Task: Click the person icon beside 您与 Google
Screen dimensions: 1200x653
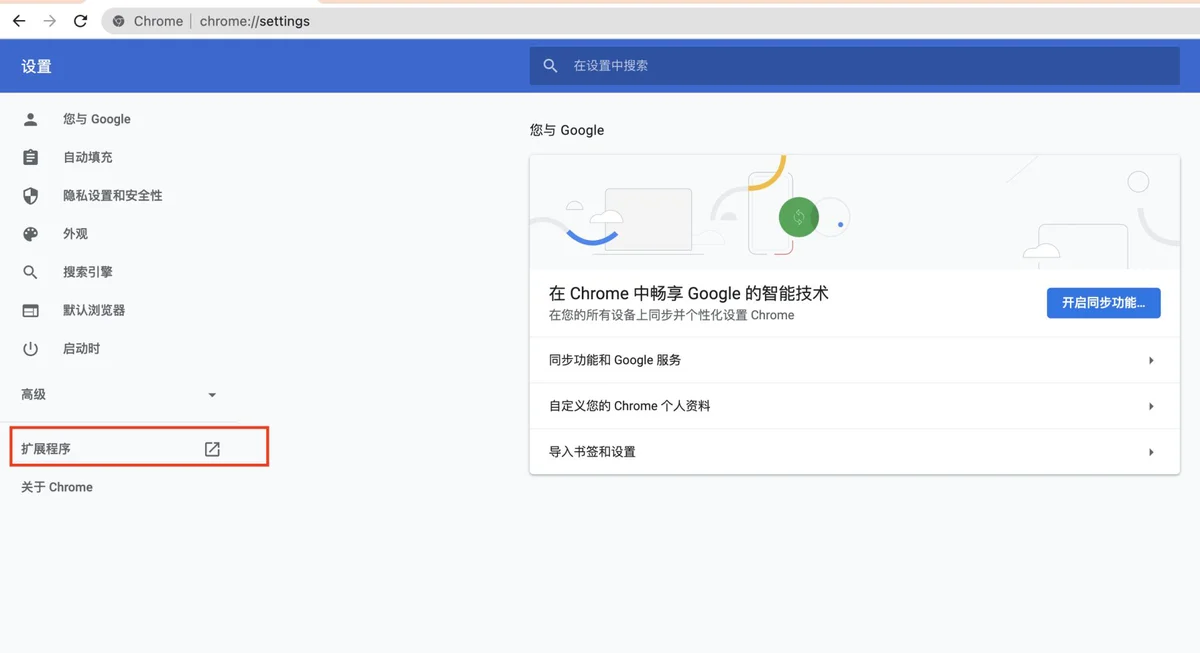Action: coord(30,119)
